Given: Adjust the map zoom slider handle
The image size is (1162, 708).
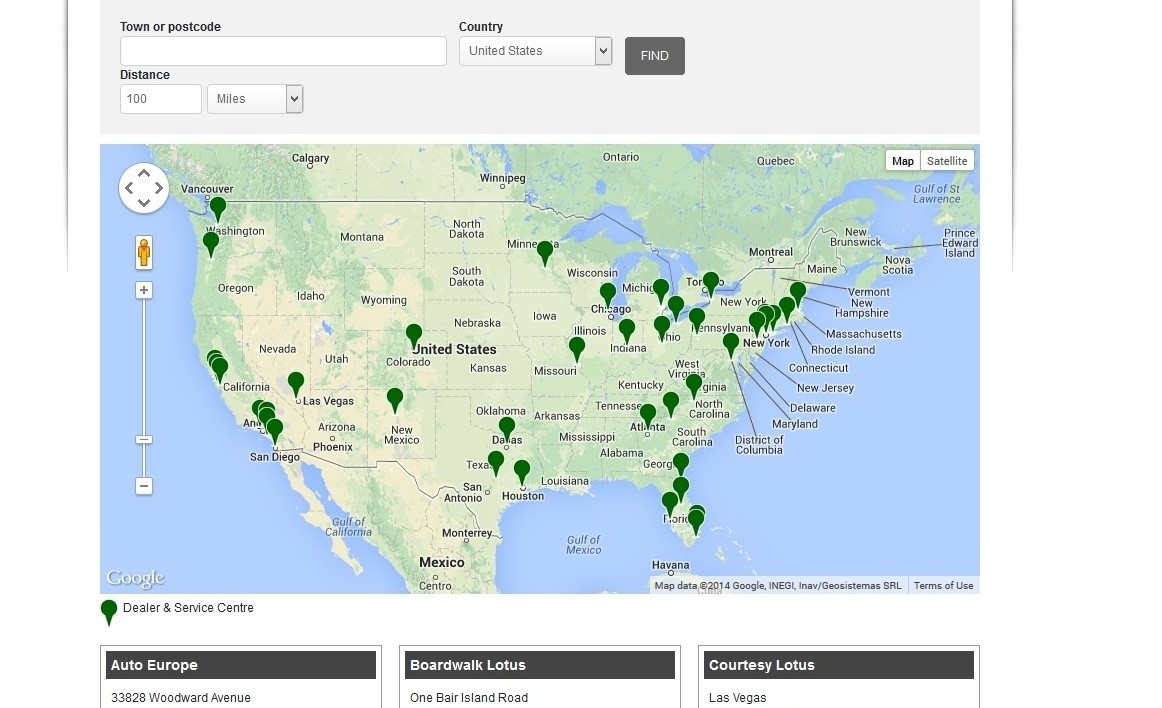Looking at the screenshot, I should click(x=144, y=440).
